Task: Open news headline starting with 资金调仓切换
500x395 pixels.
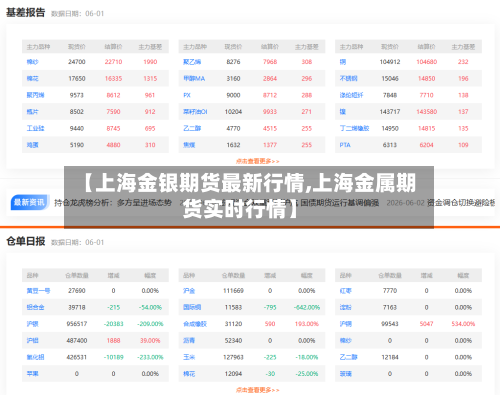Action: [461, 203]
